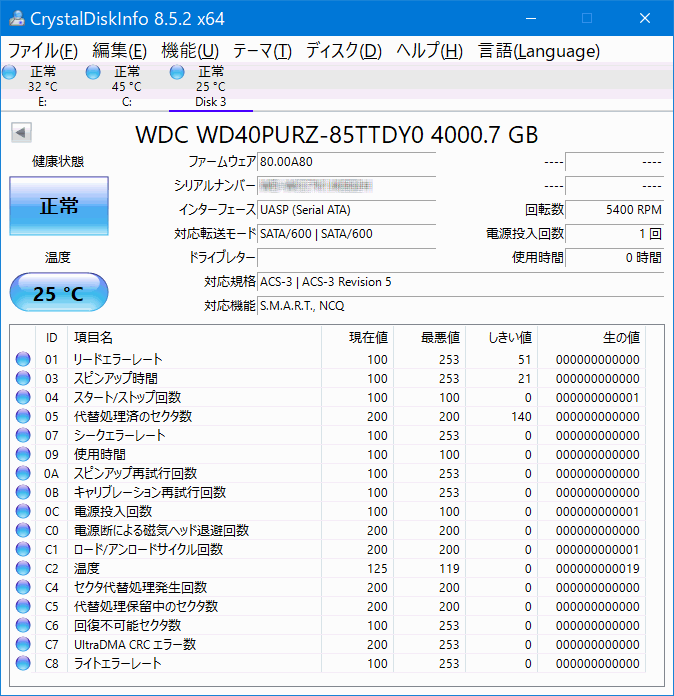Image resolution: width=674 pixels, height=696 pixels.
Task: Click raw value 000000000019 in 温度 row
Action: pos(597,569)
